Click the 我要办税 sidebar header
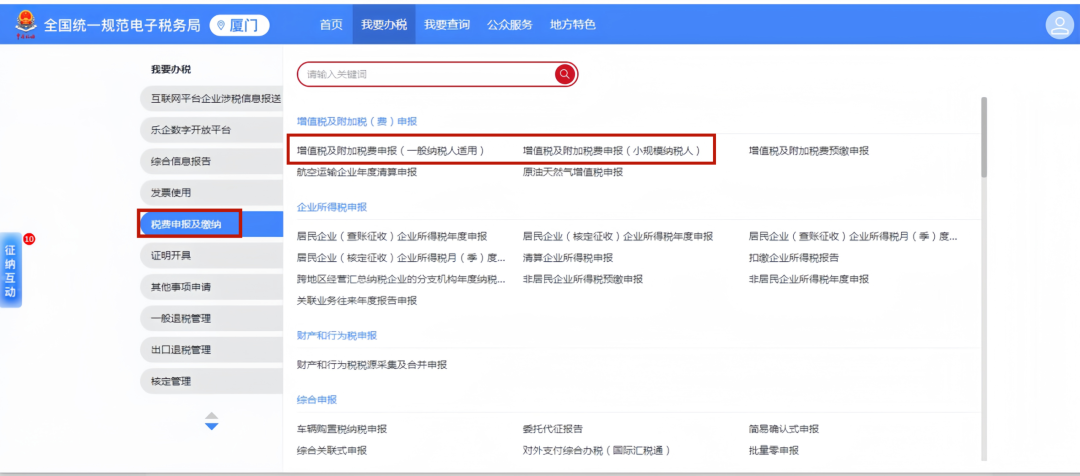 (x=171, y=70)
